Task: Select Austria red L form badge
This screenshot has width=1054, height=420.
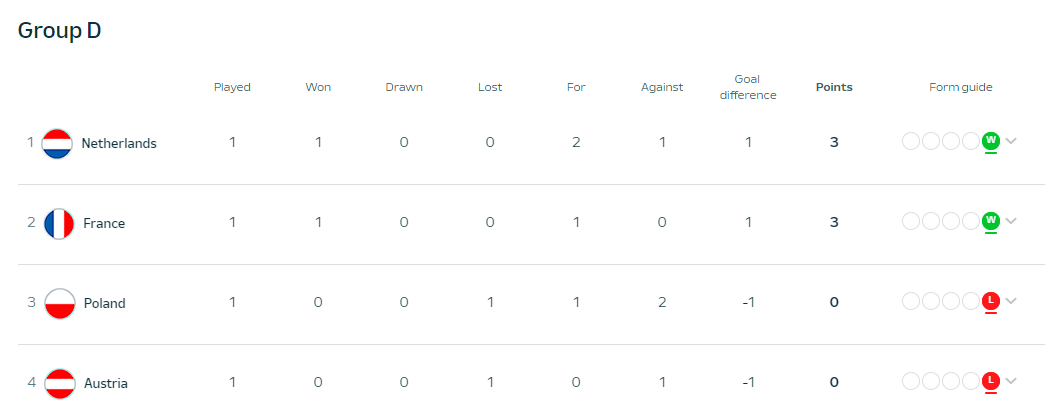Action: 991,381
